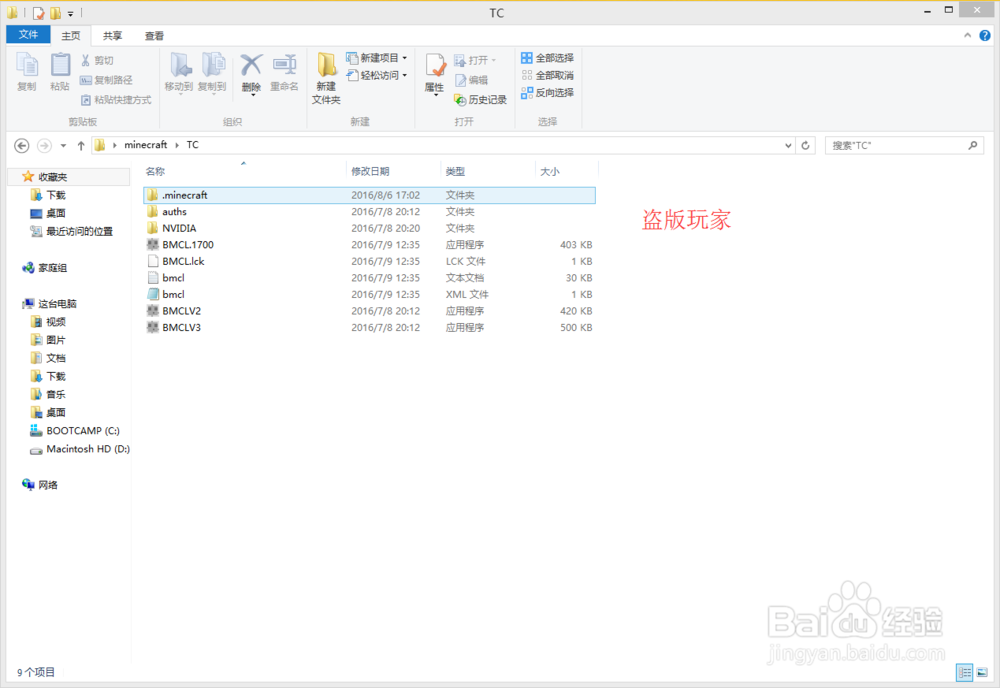Click the 移动到 (Move to) icon
This screenshot has width=1000, height=688.
179,70
